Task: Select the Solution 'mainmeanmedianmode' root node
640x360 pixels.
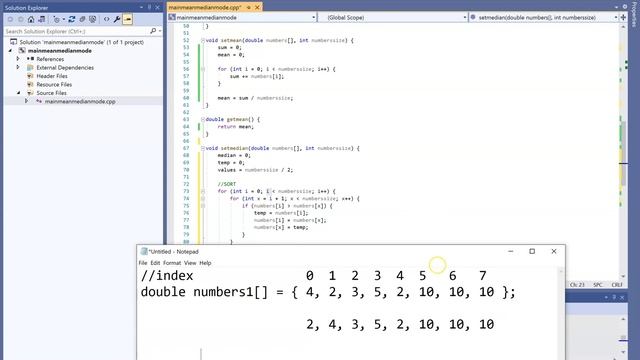Action: coord(82,42)
